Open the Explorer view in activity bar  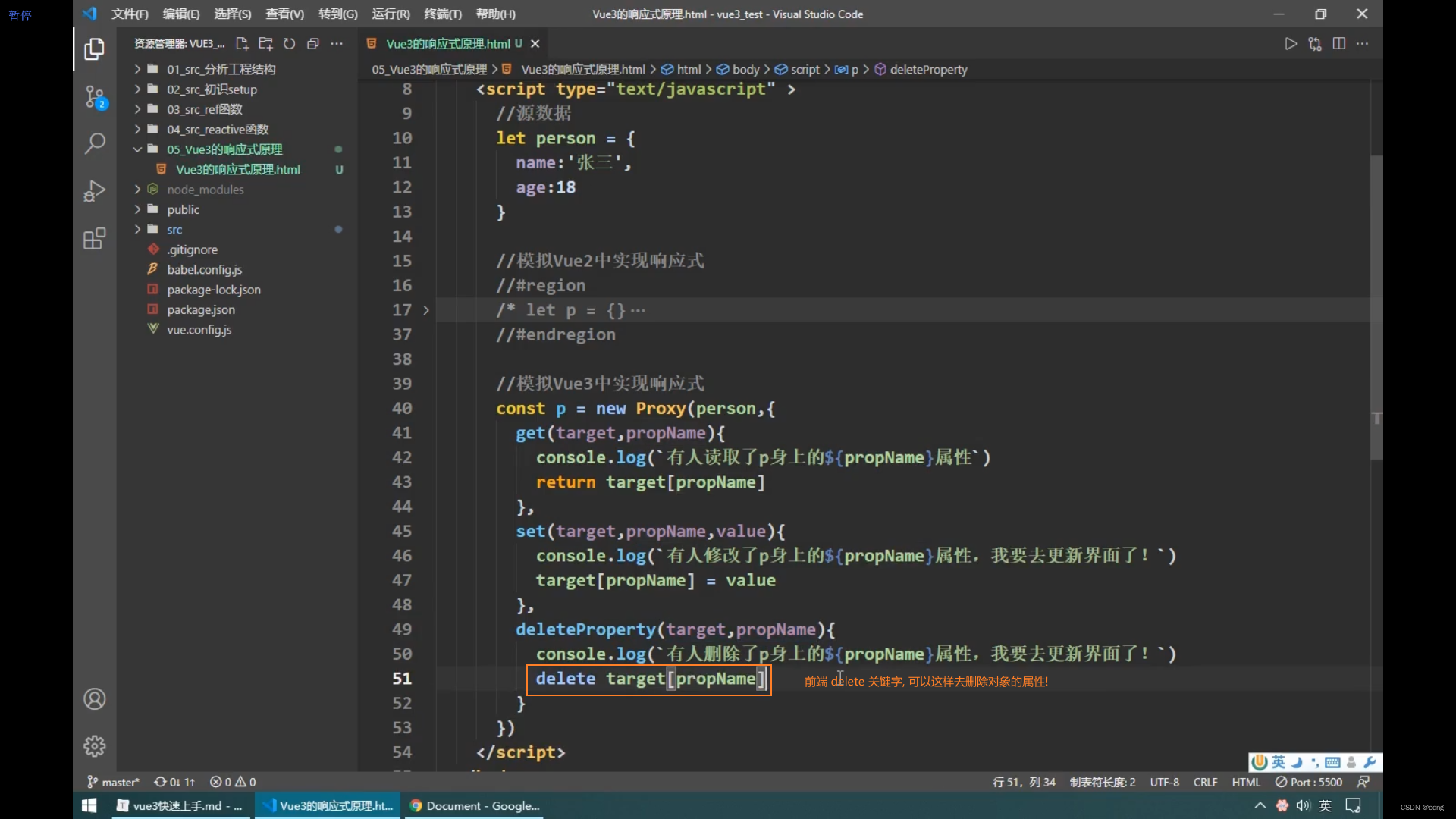click(94, 49)
